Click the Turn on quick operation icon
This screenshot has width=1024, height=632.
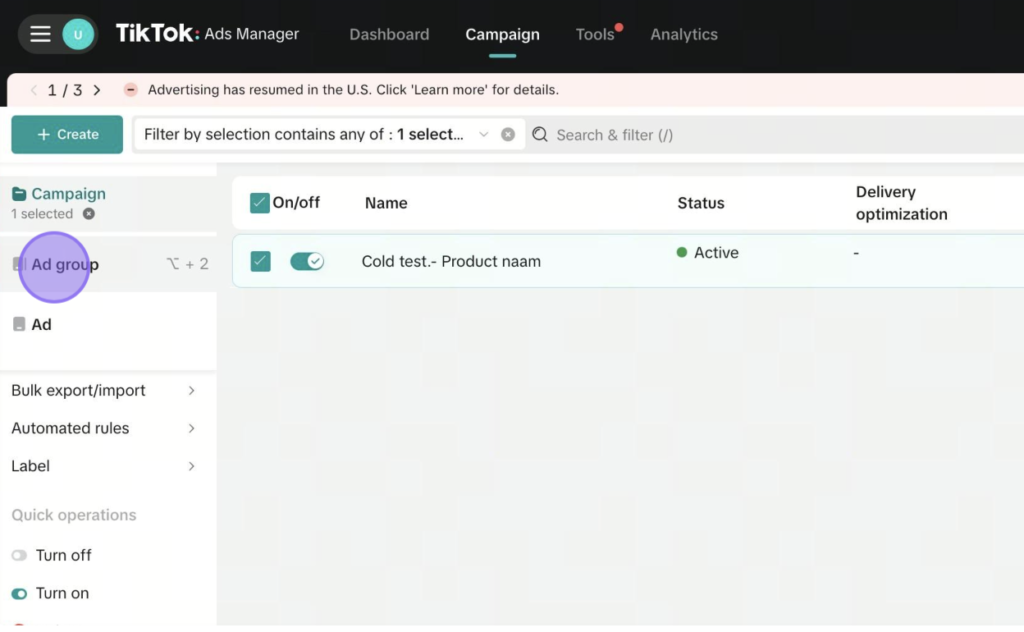19,593
